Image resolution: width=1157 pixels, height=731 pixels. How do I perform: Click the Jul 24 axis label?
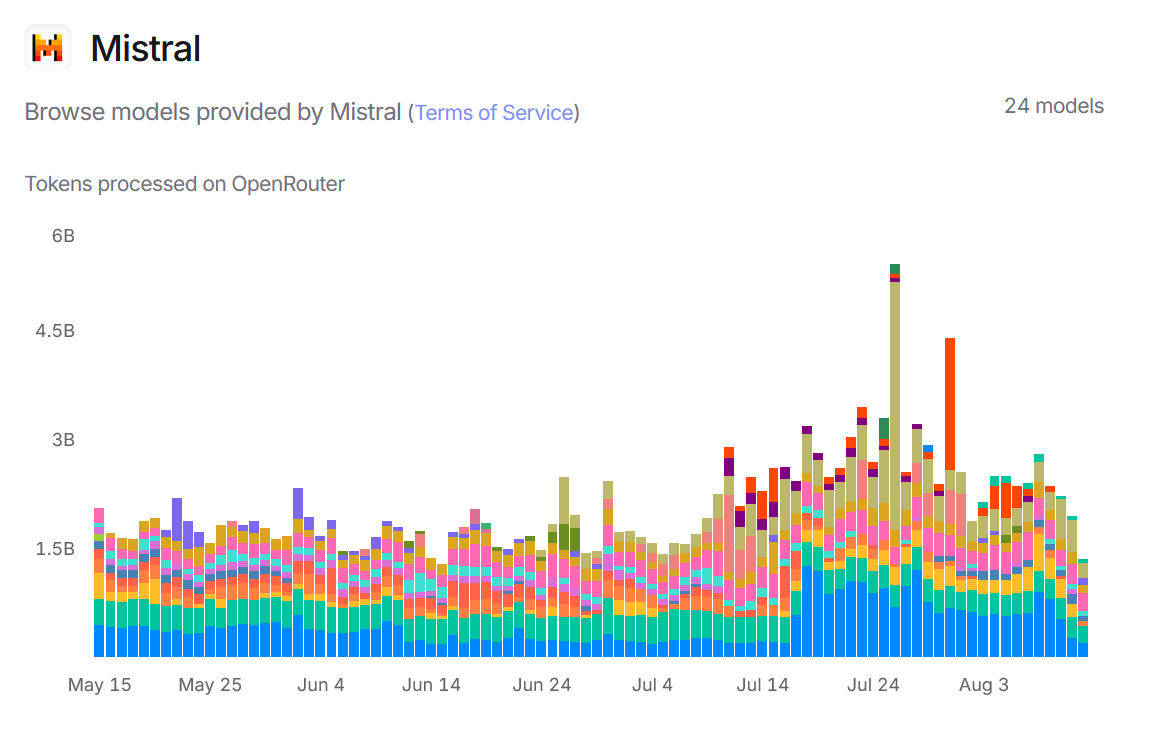(x=874, y=685)
